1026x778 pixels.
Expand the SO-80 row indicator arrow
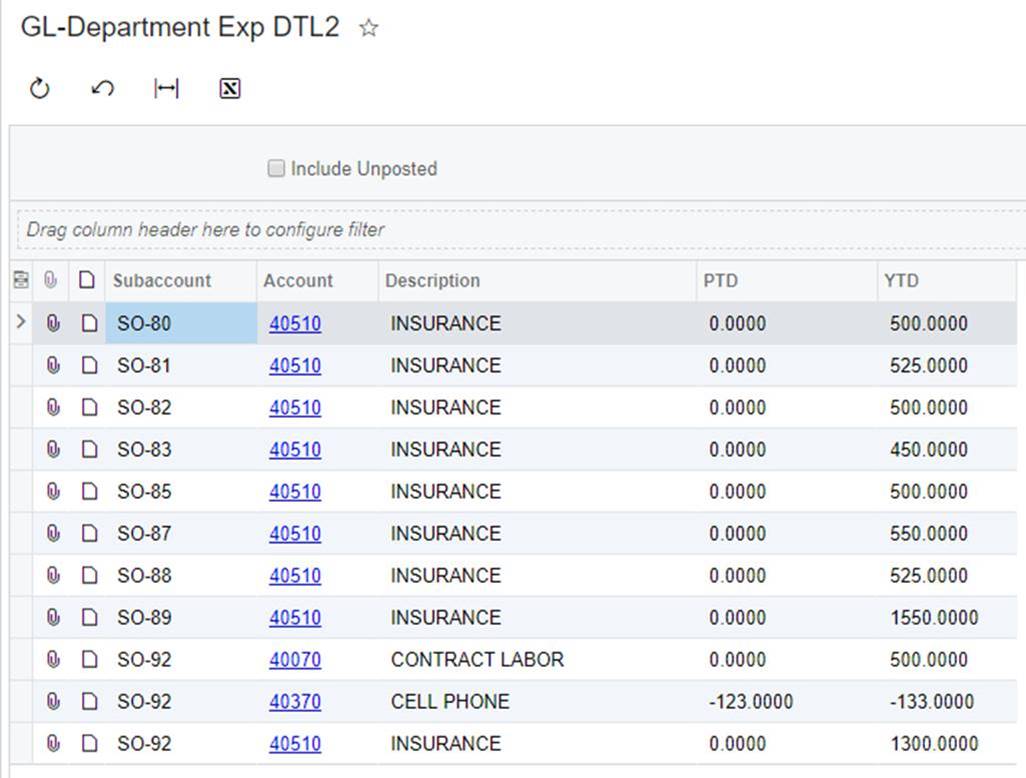click(x=21, y=321)
